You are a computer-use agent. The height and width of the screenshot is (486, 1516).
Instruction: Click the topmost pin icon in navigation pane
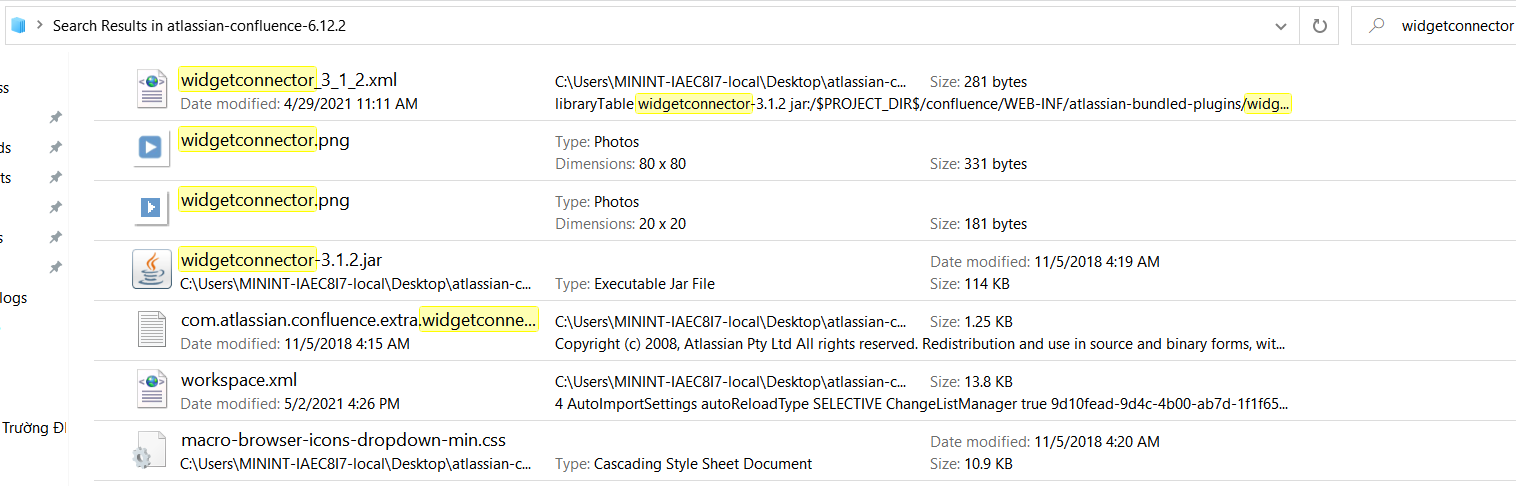click(x=56, y=118)
